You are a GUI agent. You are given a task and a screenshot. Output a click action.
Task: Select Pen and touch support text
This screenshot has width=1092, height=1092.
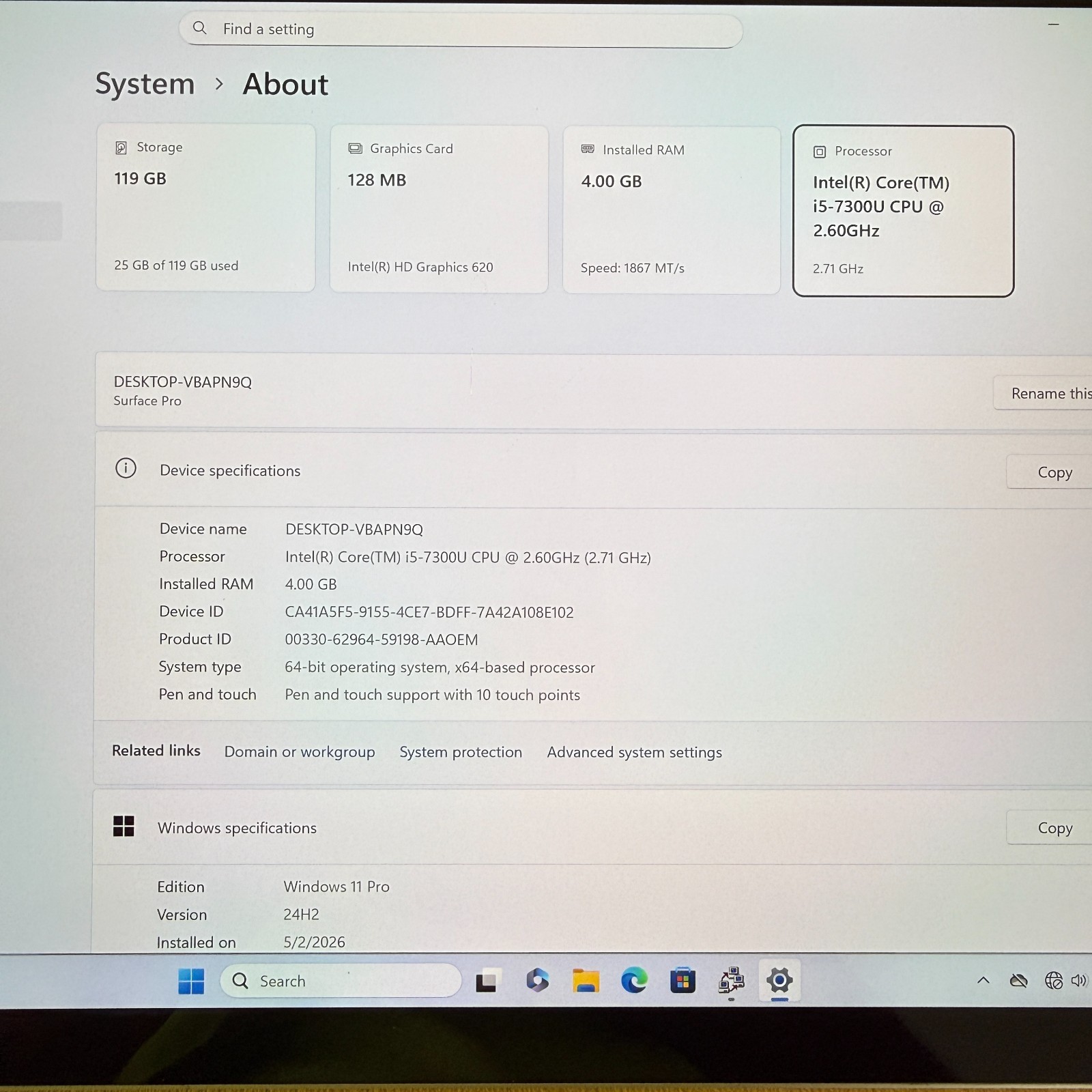point(433,695)
